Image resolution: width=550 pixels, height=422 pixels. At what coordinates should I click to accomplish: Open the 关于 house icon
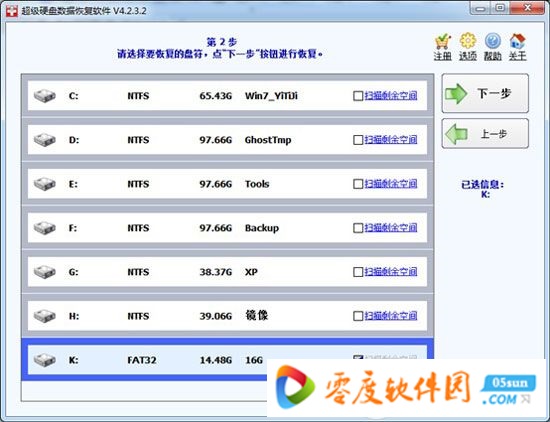point(517,41)
